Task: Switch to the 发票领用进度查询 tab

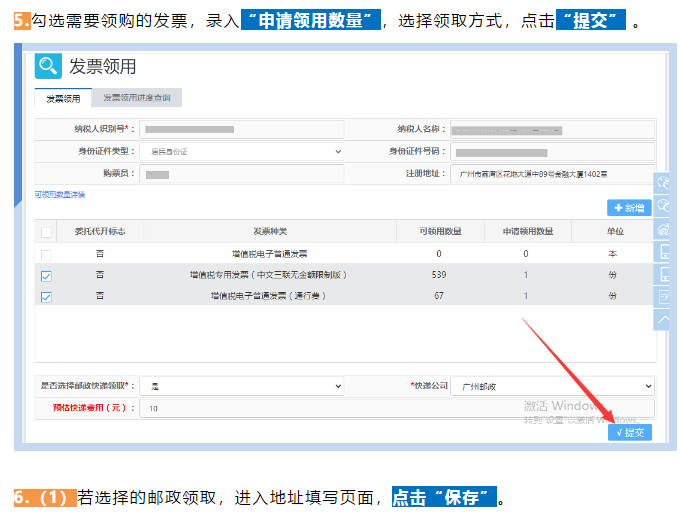Action: 136,99
